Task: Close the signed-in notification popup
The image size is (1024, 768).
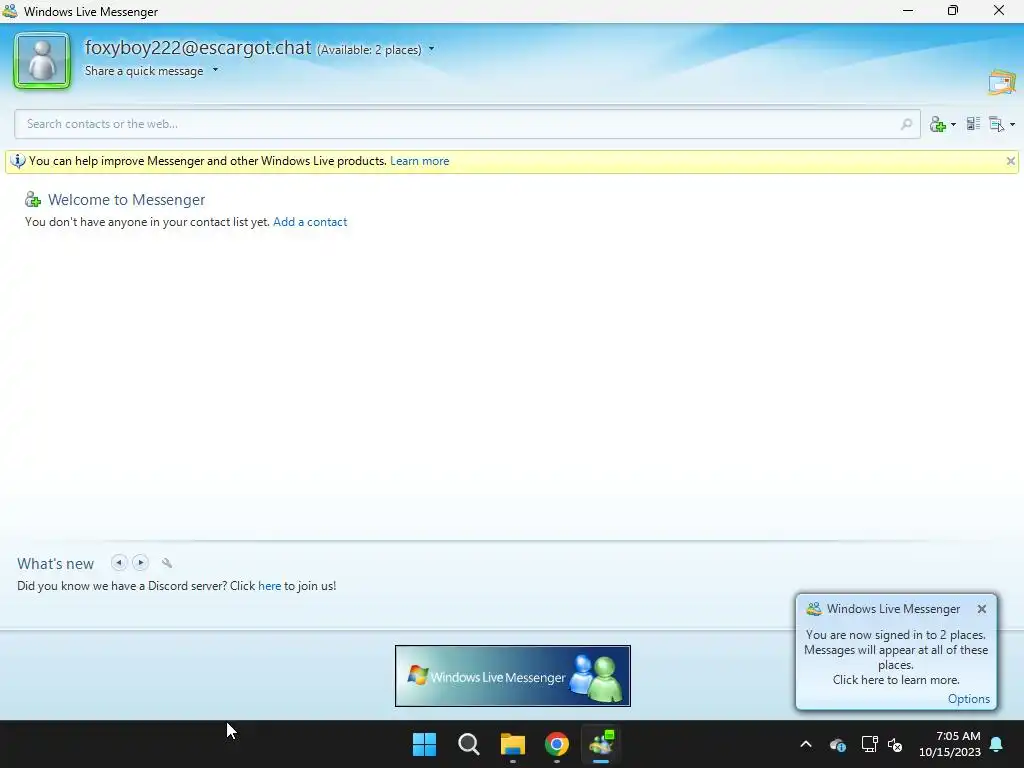Action: [982, 609]
